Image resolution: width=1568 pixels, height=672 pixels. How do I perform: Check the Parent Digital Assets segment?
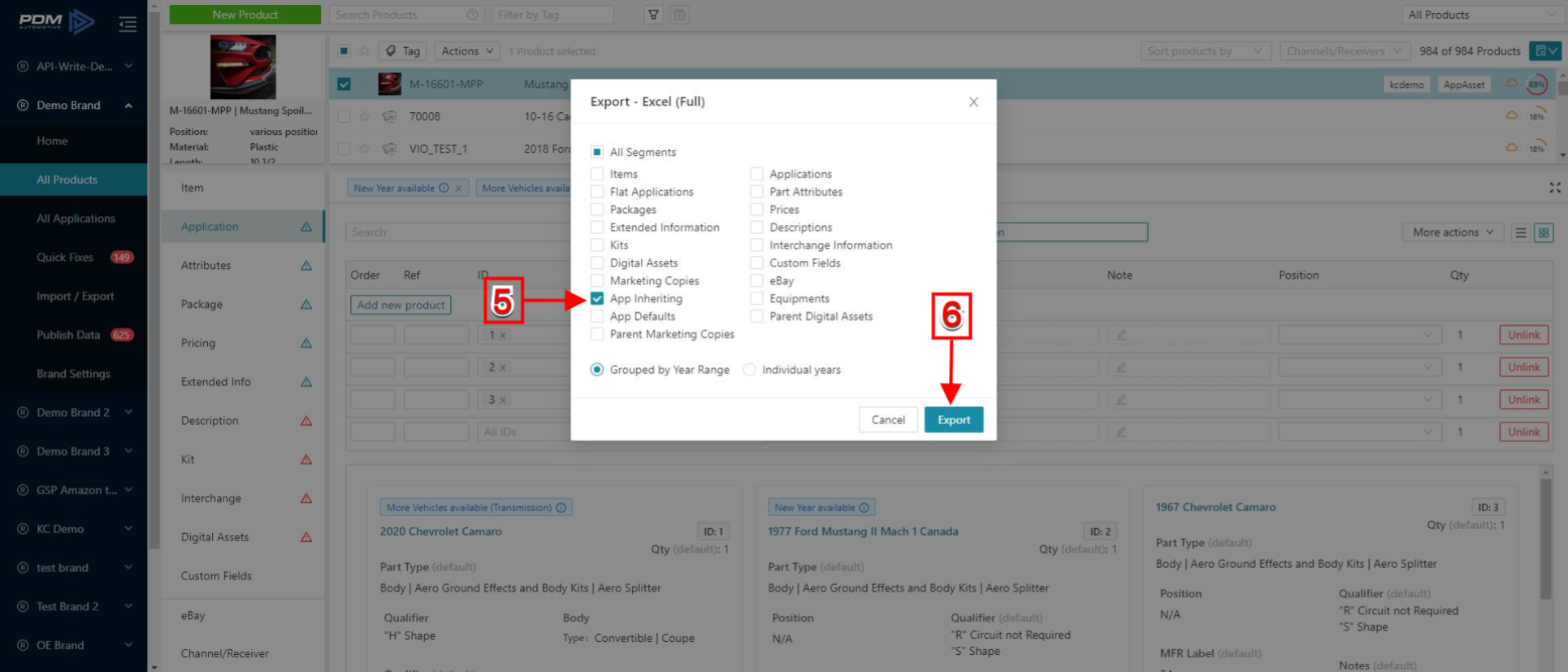coord(756,317)
